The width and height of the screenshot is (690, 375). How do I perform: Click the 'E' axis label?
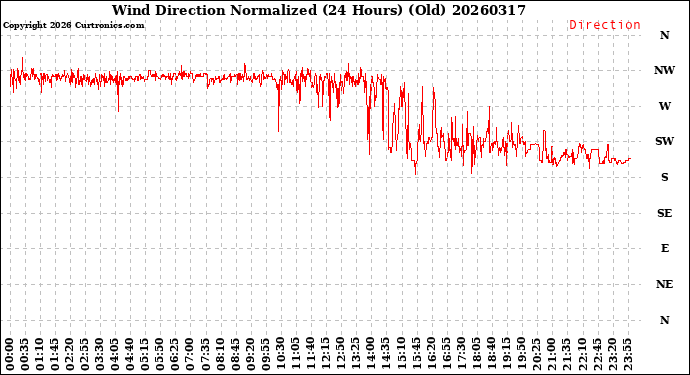tap(664, 249)
